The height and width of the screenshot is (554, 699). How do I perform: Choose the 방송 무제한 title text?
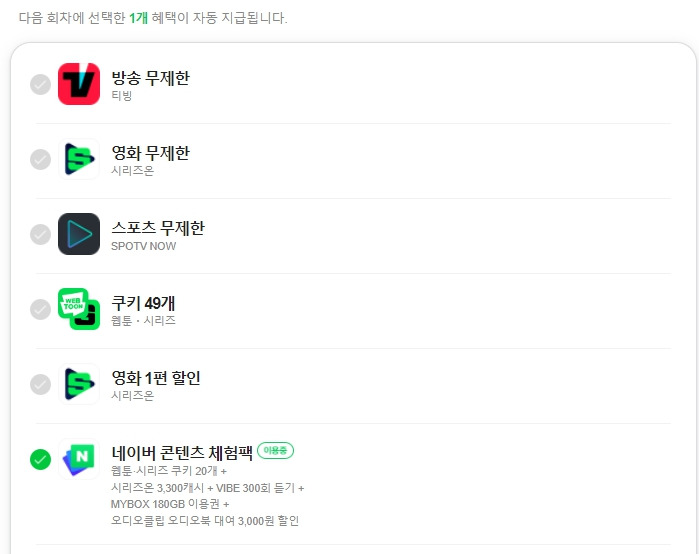(x=151, y=78)
